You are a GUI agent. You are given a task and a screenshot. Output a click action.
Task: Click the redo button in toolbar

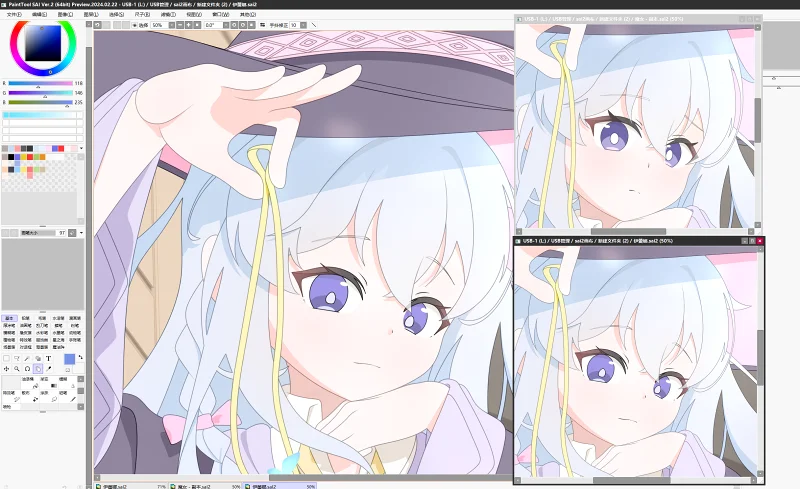pyautogui.click(x=106, y=25)
